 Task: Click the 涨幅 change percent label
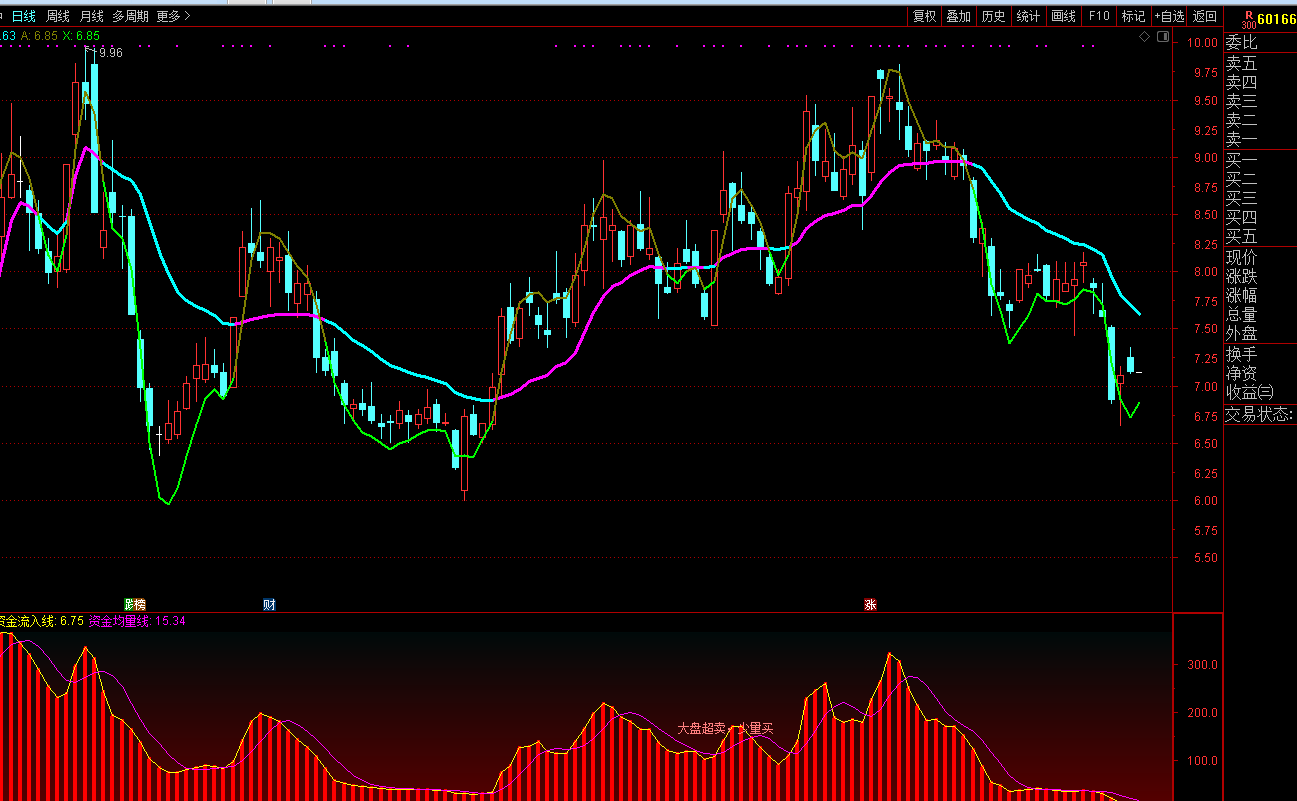click(x=1242, y=295)
